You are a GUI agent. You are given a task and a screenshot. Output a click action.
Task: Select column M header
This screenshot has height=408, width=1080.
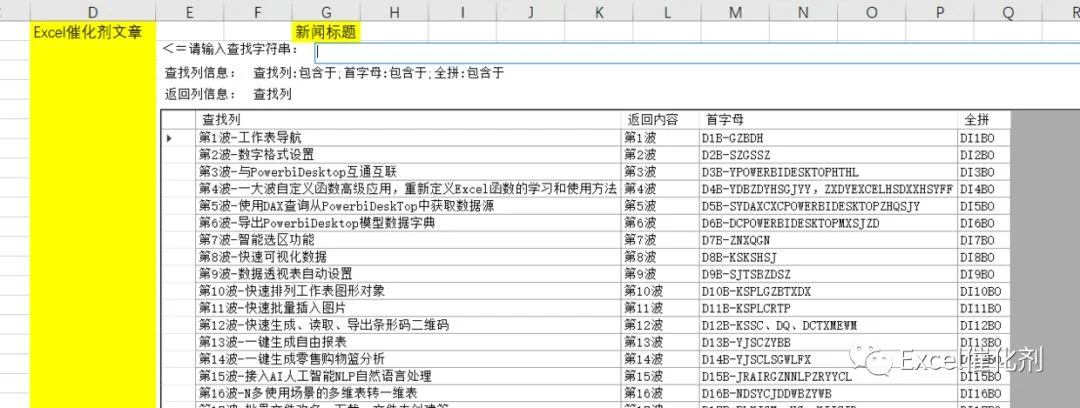[x=735, y=10]
